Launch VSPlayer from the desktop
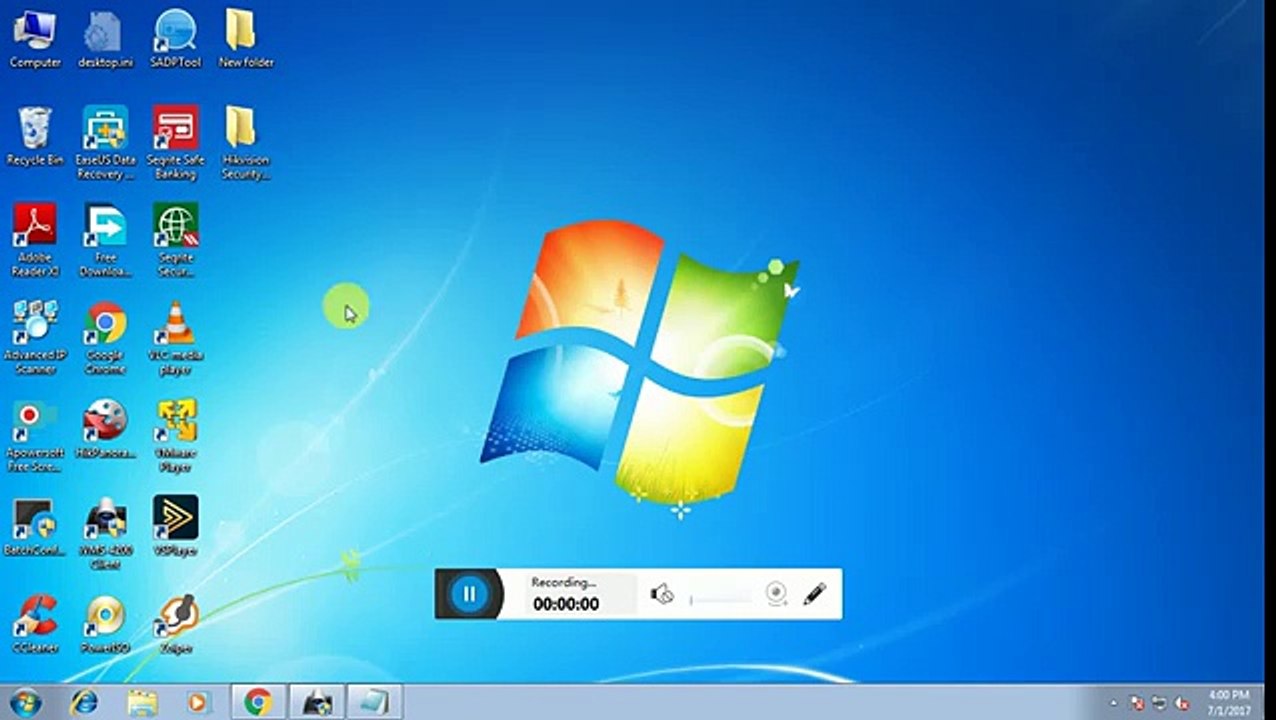The height and width of the screenshot is (720, 1276). (x=176, y=527)
